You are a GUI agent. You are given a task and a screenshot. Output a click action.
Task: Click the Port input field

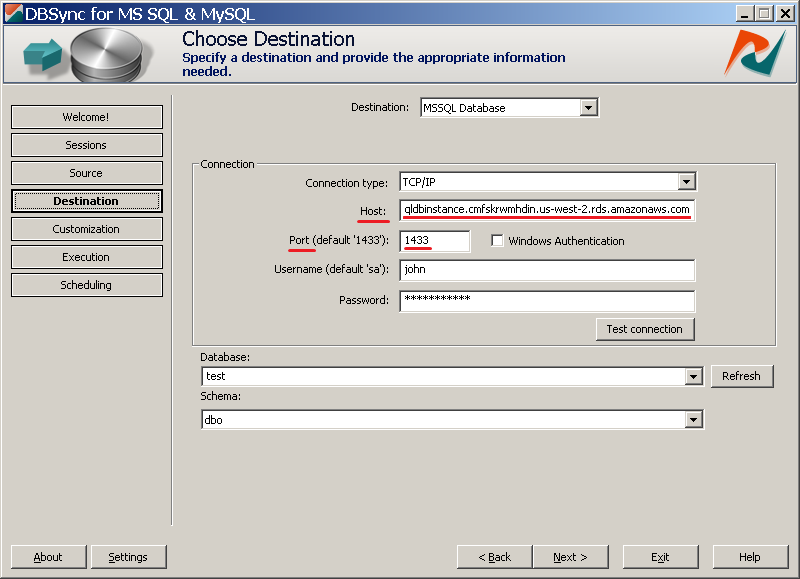tap(435, 241)
